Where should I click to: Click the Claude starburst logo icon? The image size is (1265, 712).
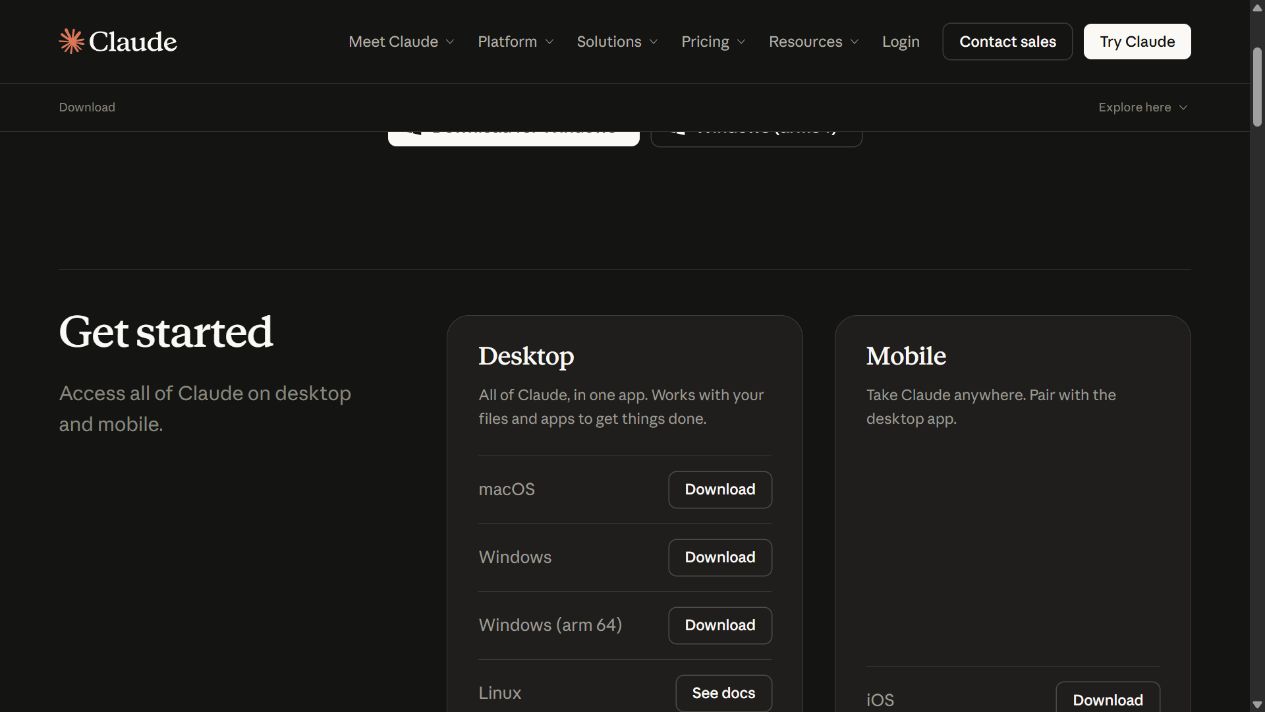pyautogui.click(x=71, y=41)
